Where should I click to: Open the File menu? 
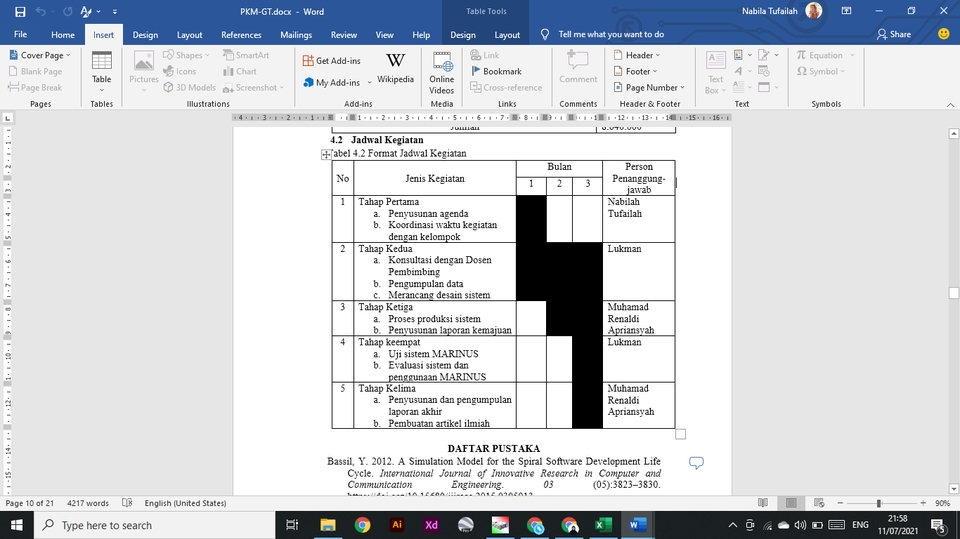coord(20,34)
